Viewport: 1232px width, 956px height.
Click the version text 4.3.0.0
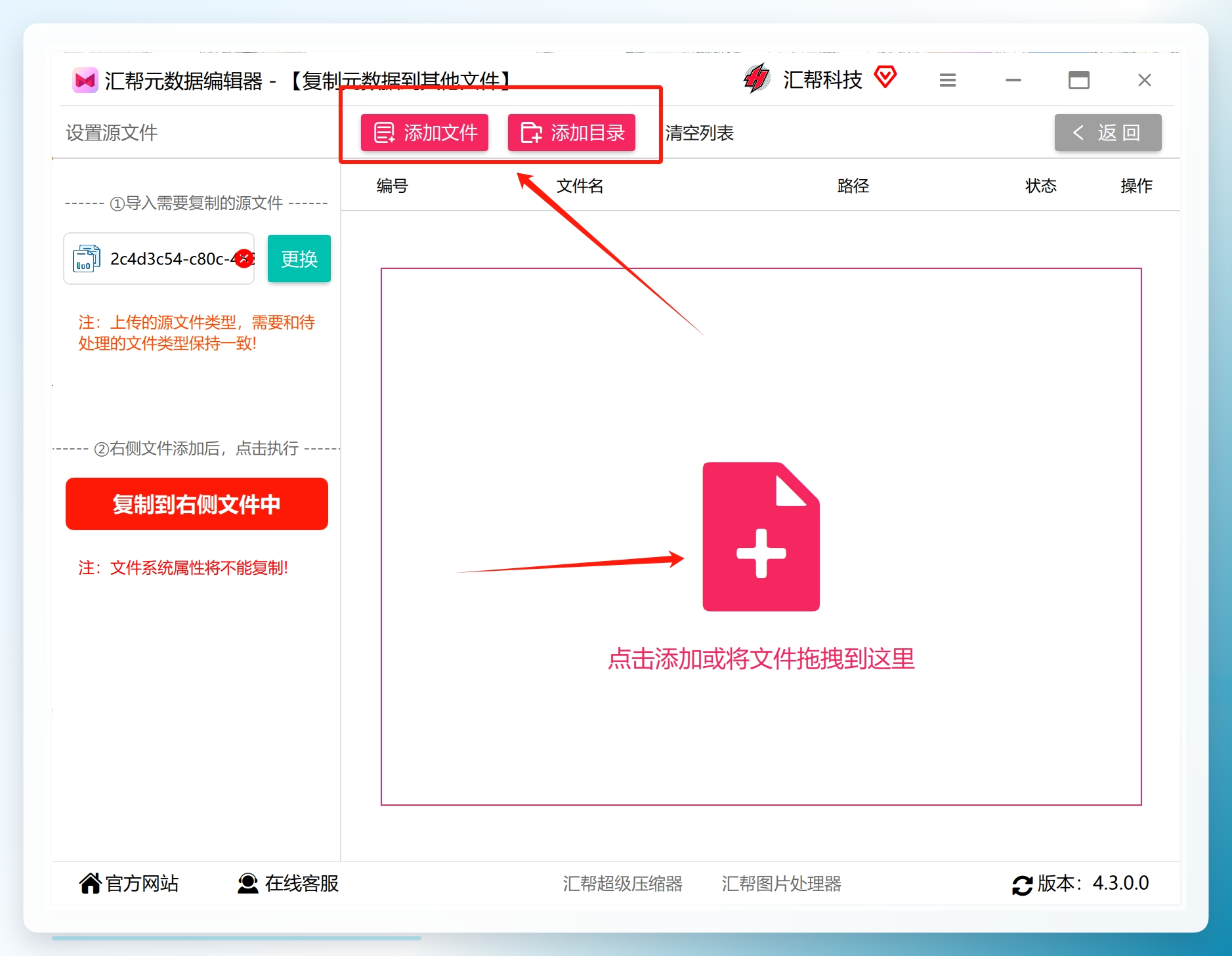click(x=1120, y=883)
